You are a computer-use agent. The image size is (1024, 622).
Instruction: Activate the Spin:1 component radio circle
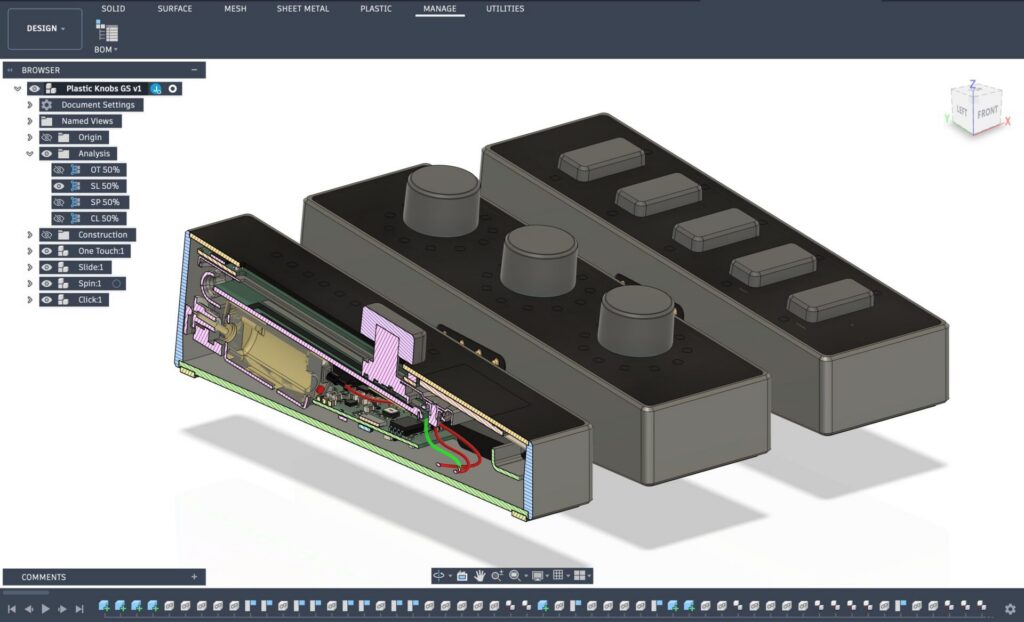(116, 284)
